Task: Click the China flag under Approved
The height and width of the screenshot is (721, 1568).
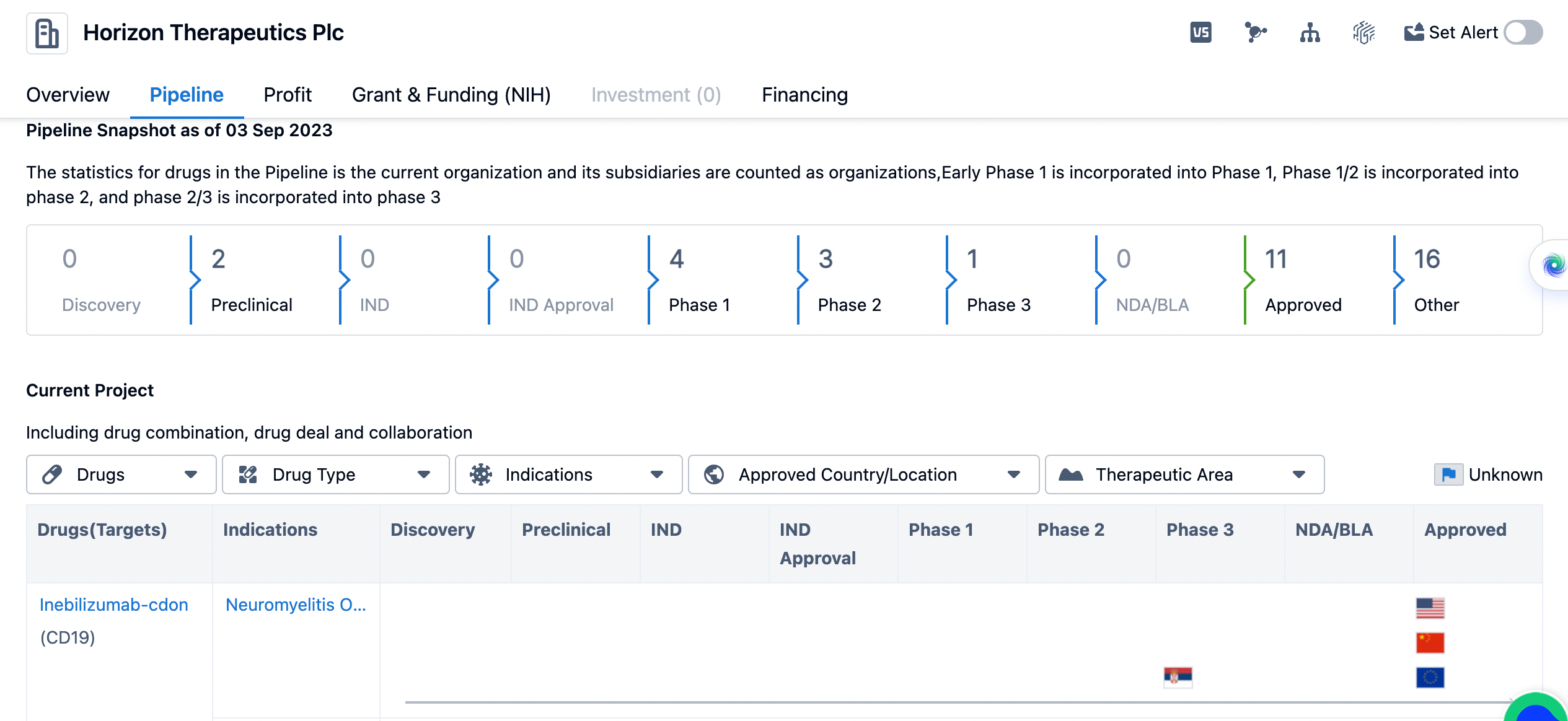Action: [1430, 642]
